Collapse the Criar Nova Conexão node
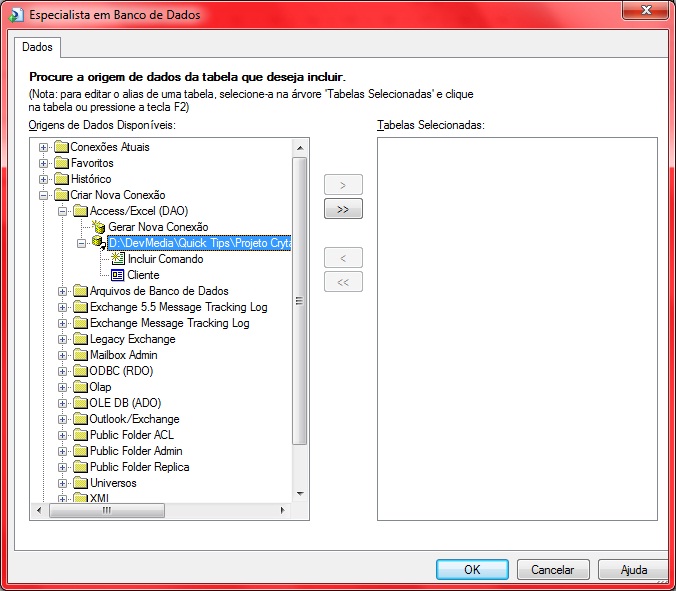This screenshot has height=591, width=676. [43, 196]
